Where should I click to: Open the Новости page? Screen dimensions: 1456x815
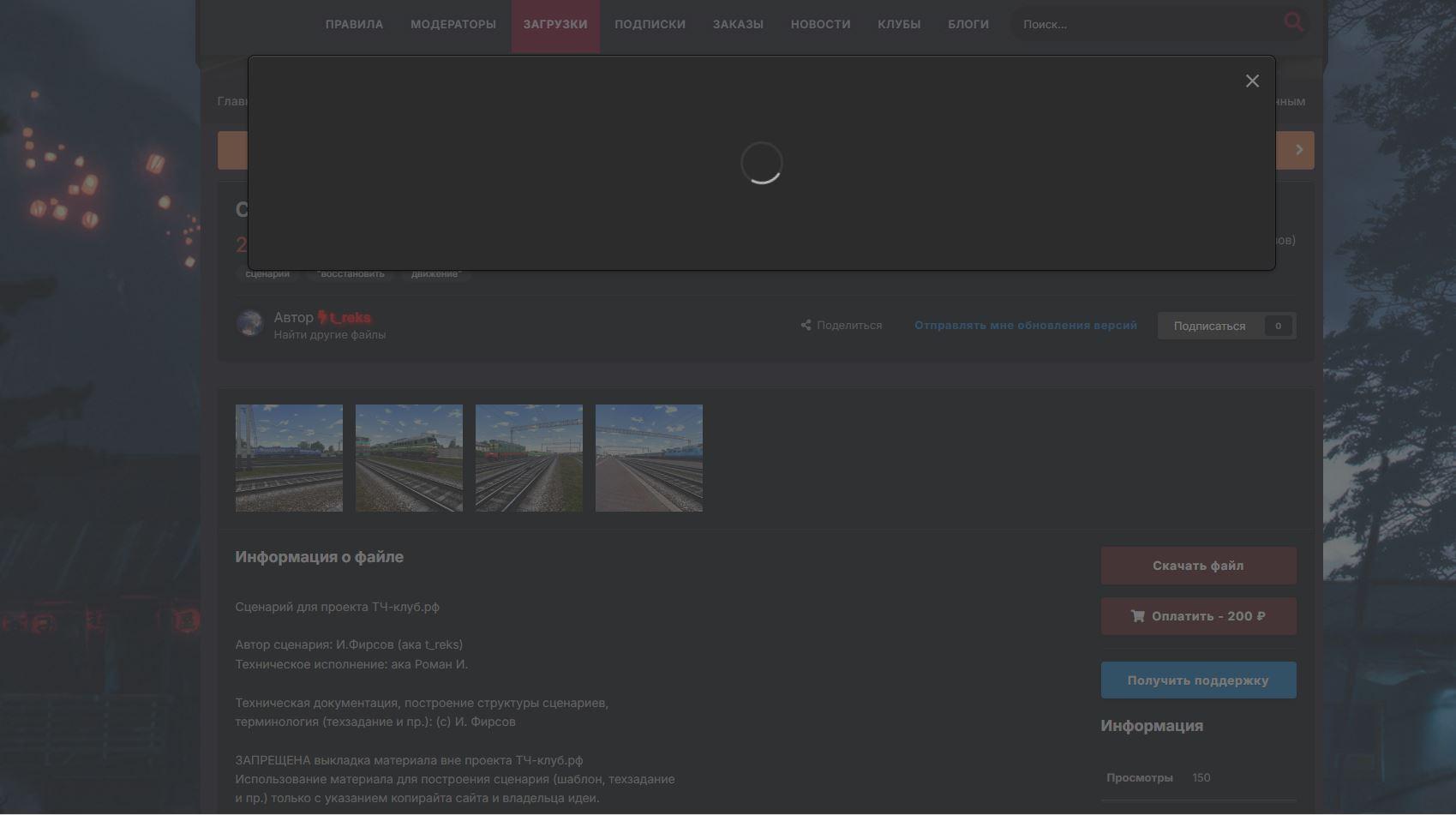[820, 25]
